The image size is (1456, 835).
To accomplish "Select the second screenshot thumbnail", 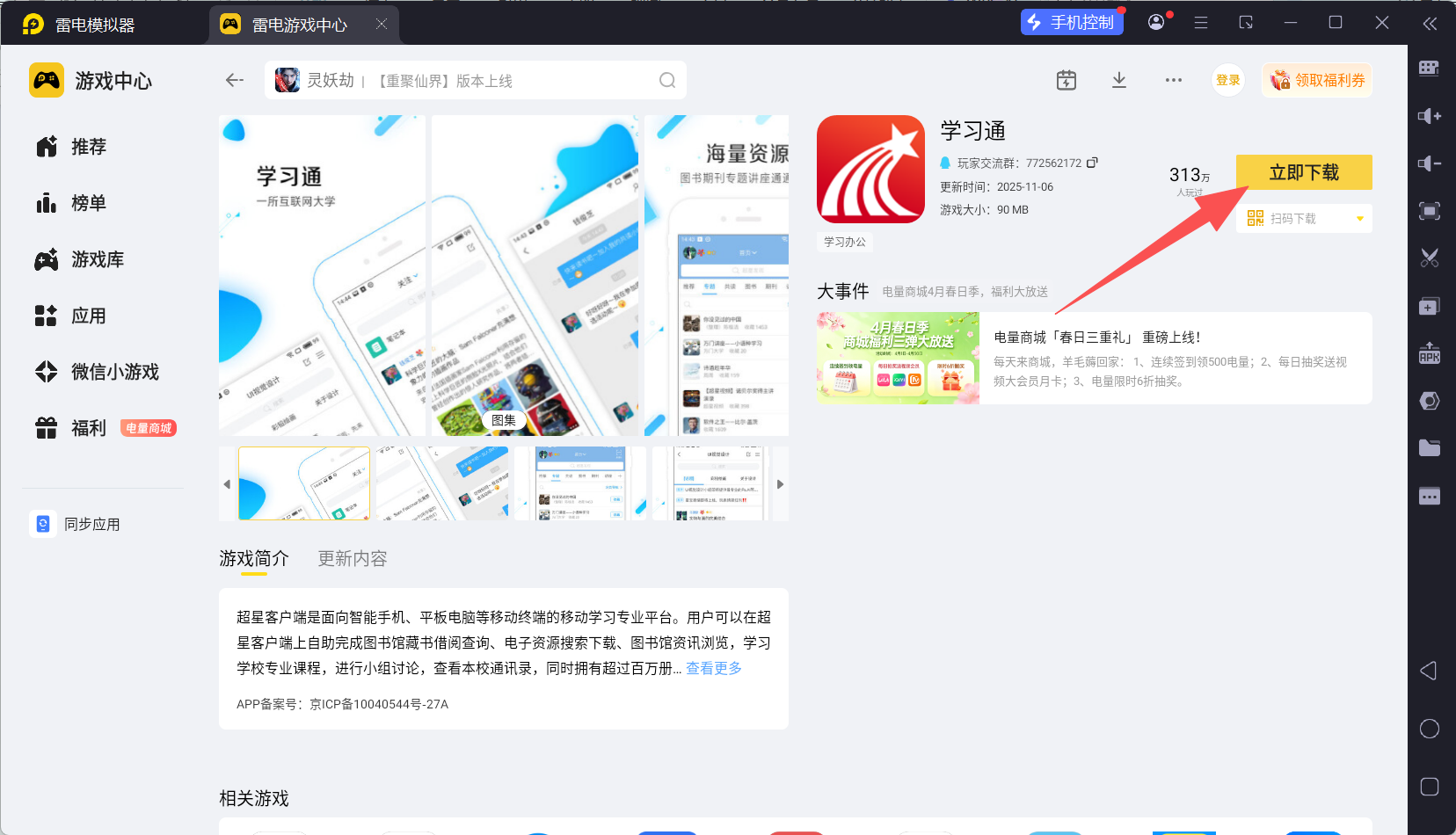I will tap(442, 483).
